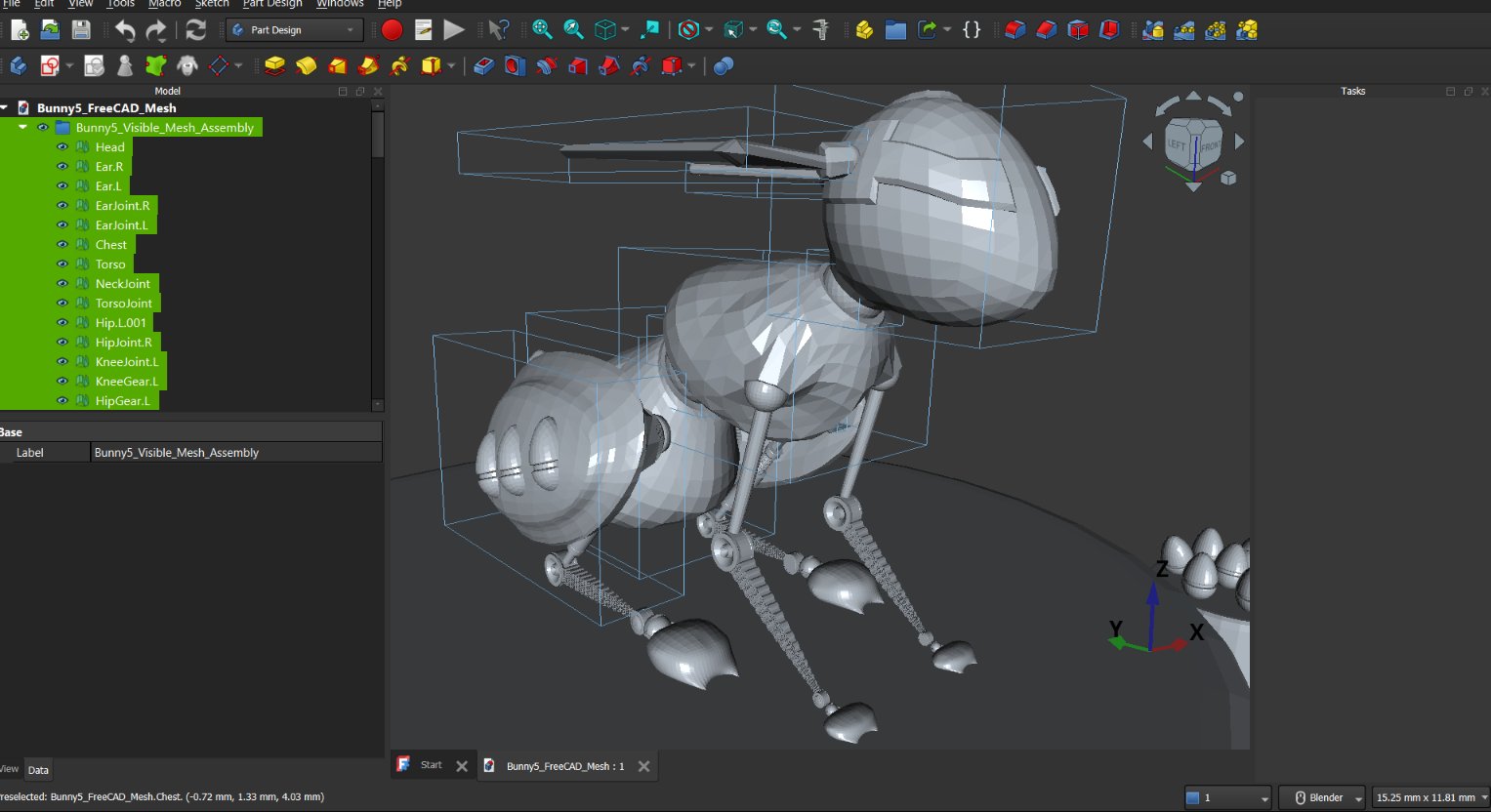Switch to the Data properties tab
This screenshot has height=812, width=1491.
[38, 770]
